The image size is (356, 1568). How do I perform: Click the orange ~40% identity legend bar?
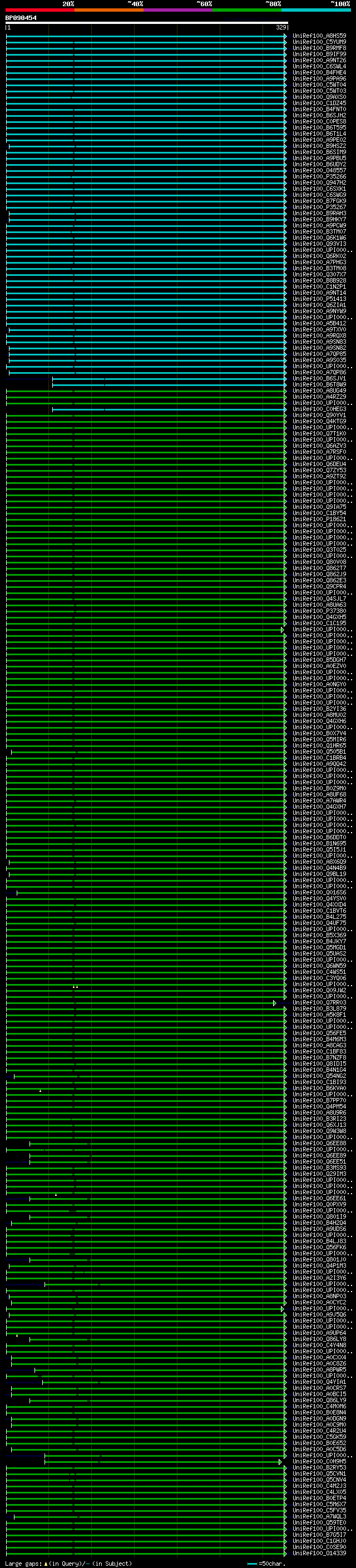tap(109, 10)
